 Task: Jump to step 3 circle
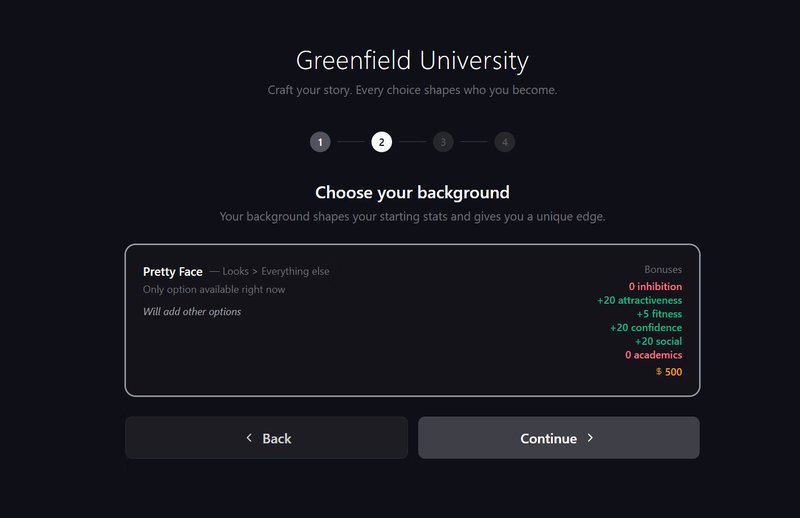click(x=443, y=142)
